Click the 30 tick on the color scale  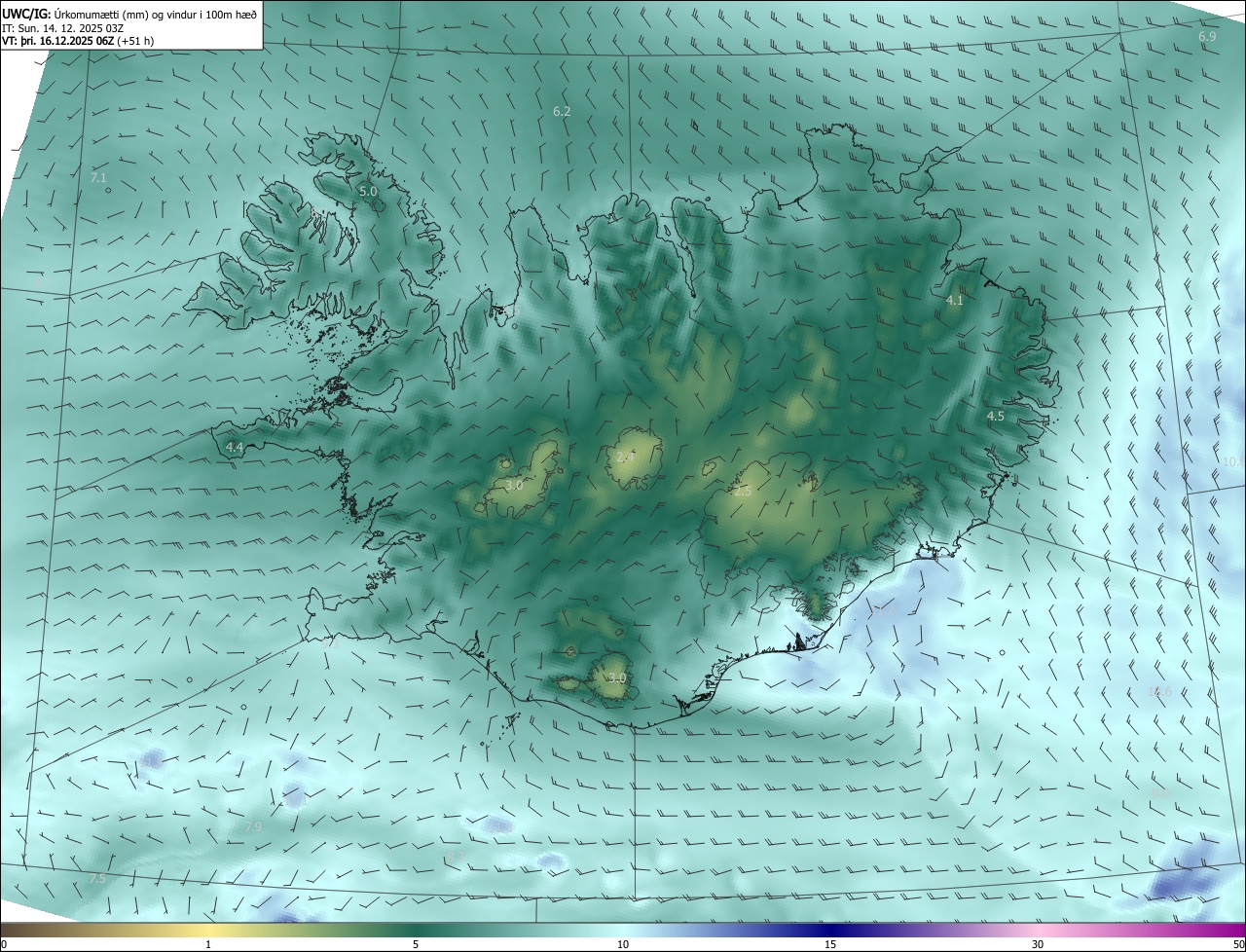coord(1038,944)
